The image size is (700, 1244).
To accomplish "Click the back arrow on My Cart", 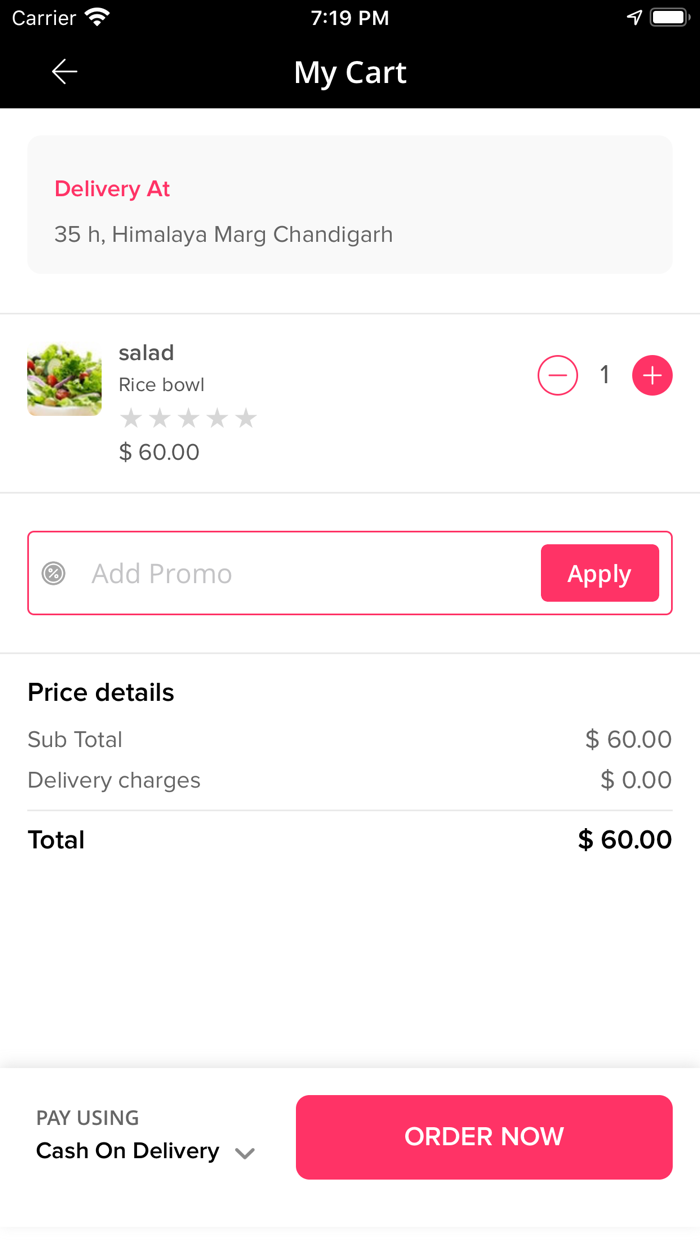I will pyautogui.click(x=64, y=71).
